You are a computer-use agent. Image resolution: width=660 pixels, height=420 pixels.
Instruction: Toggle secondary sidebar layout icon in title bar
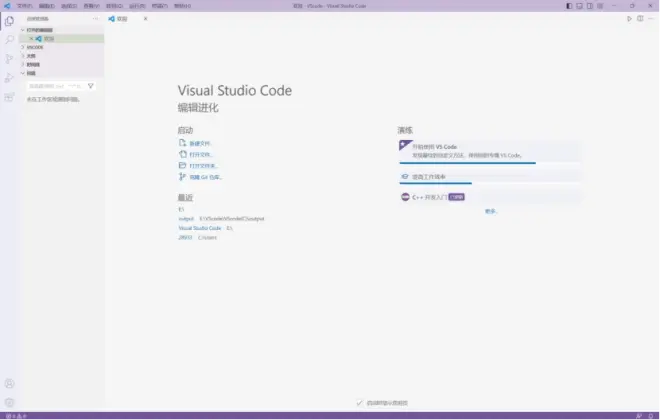click(590, 6)
